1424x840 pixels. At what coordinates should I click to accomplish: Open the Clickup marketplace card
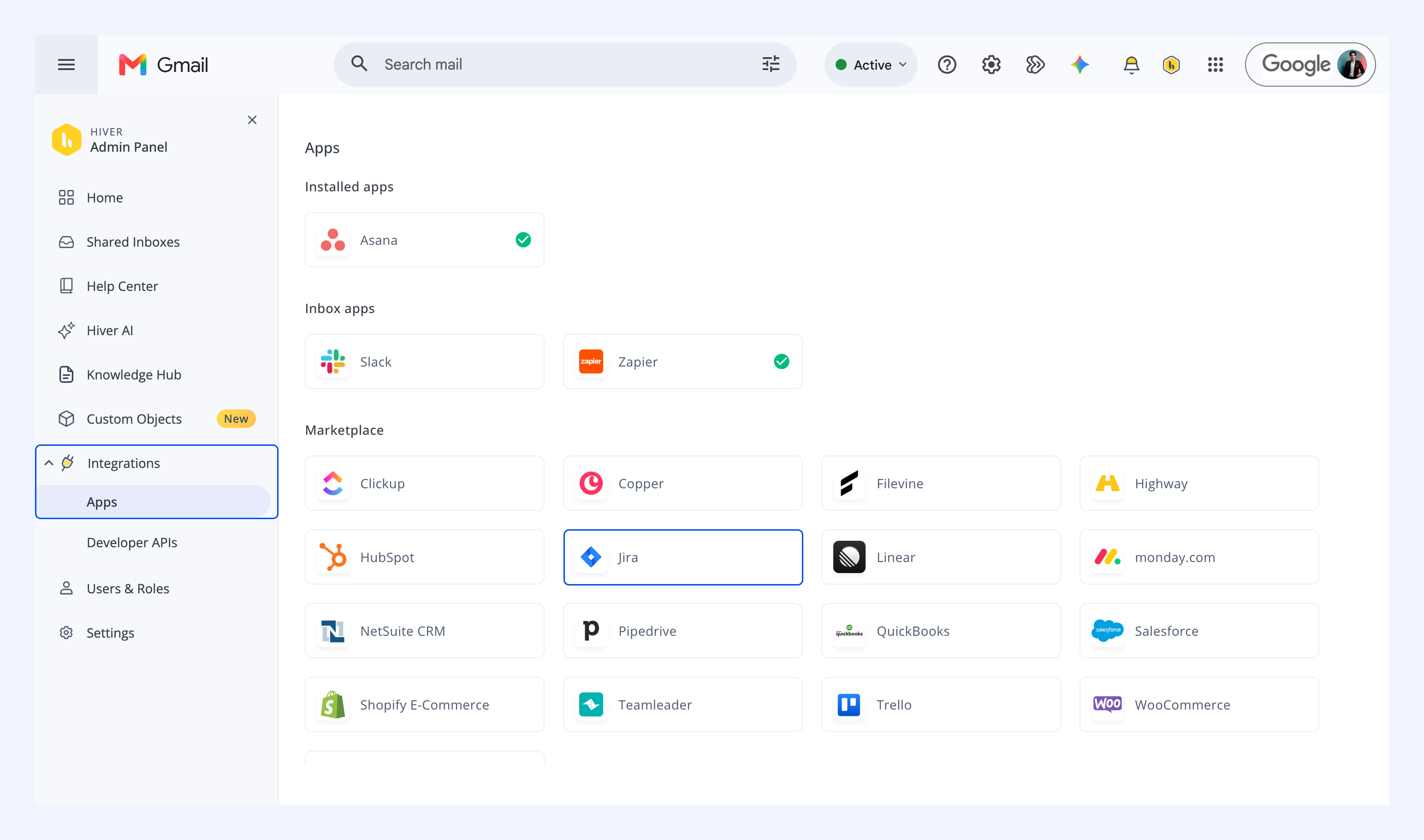425,484
